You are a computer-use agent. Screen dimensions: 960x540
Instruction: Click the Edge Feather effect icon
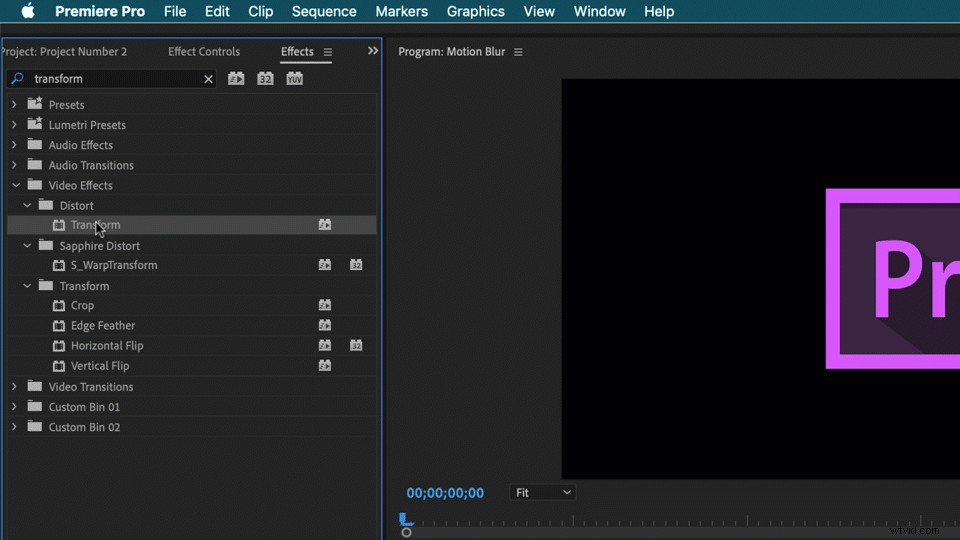point(59,326)
